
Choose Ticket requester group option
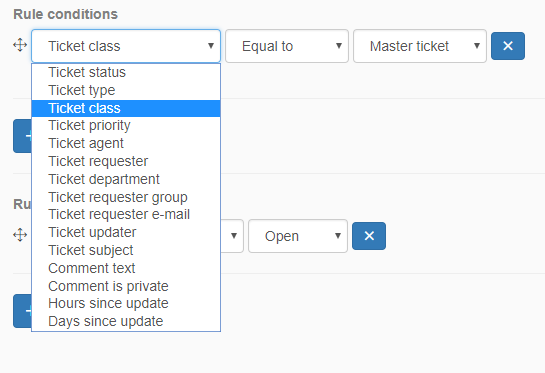tap(126, 197)
